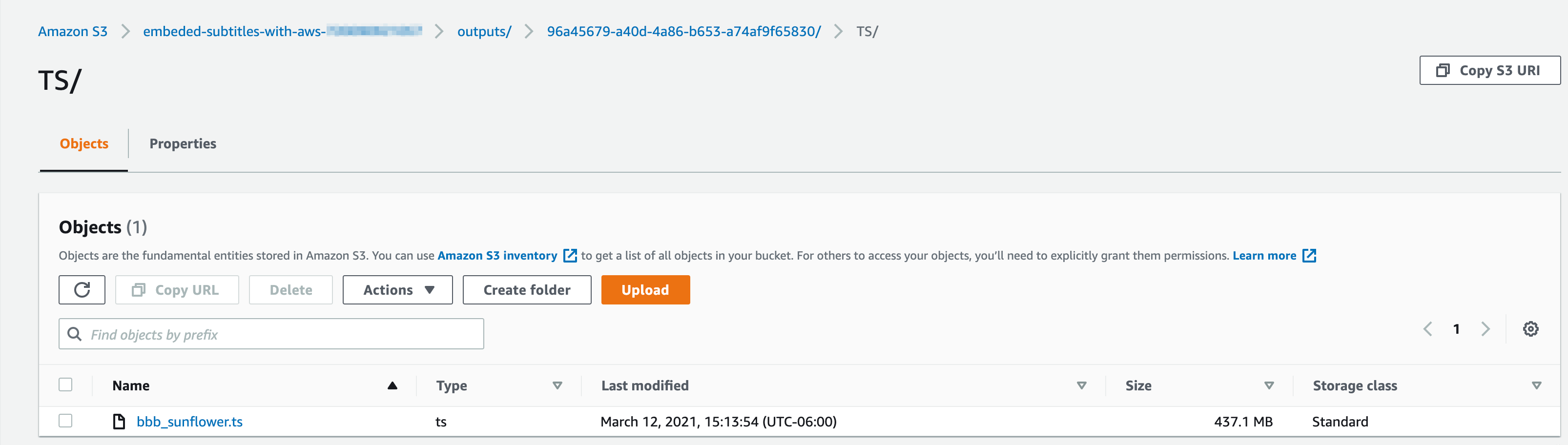Click the refresh objects icon button
Viewport: 1568px width, 445px height.
[x=82, y=290]
